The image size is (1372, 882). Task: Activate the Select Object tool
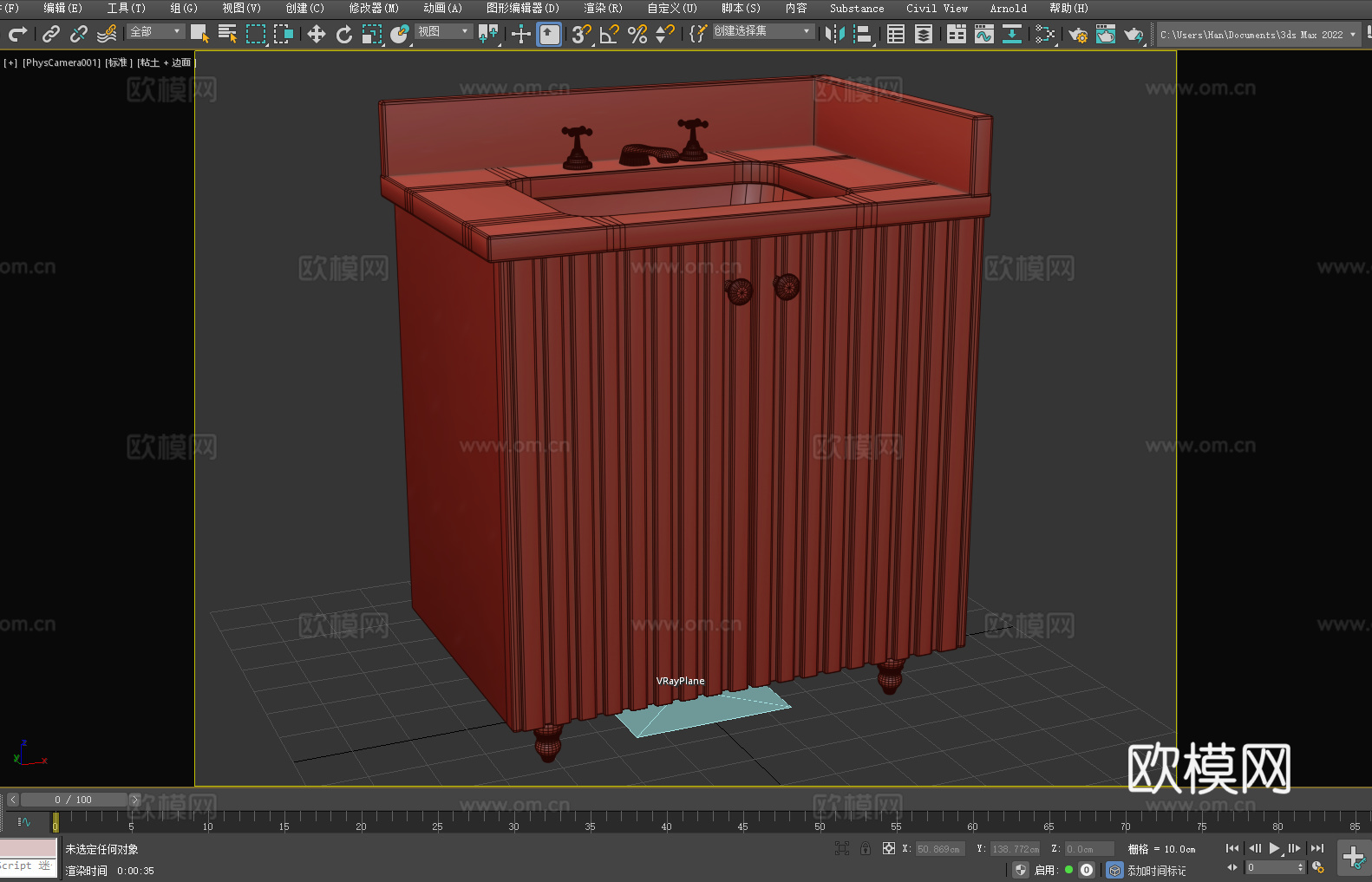[x=199, y=34]
